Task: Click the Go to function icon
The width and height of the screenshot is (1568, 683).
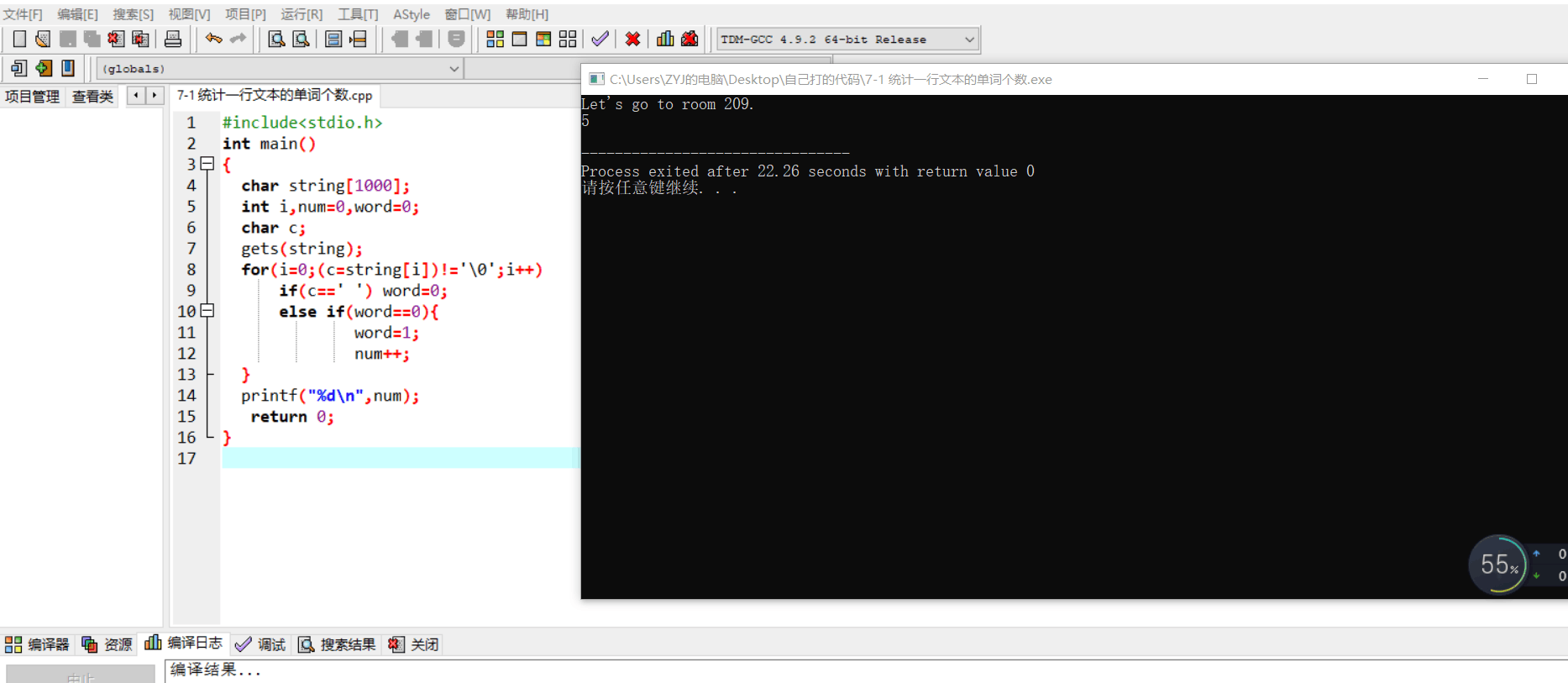Action: tap(333, 39)
